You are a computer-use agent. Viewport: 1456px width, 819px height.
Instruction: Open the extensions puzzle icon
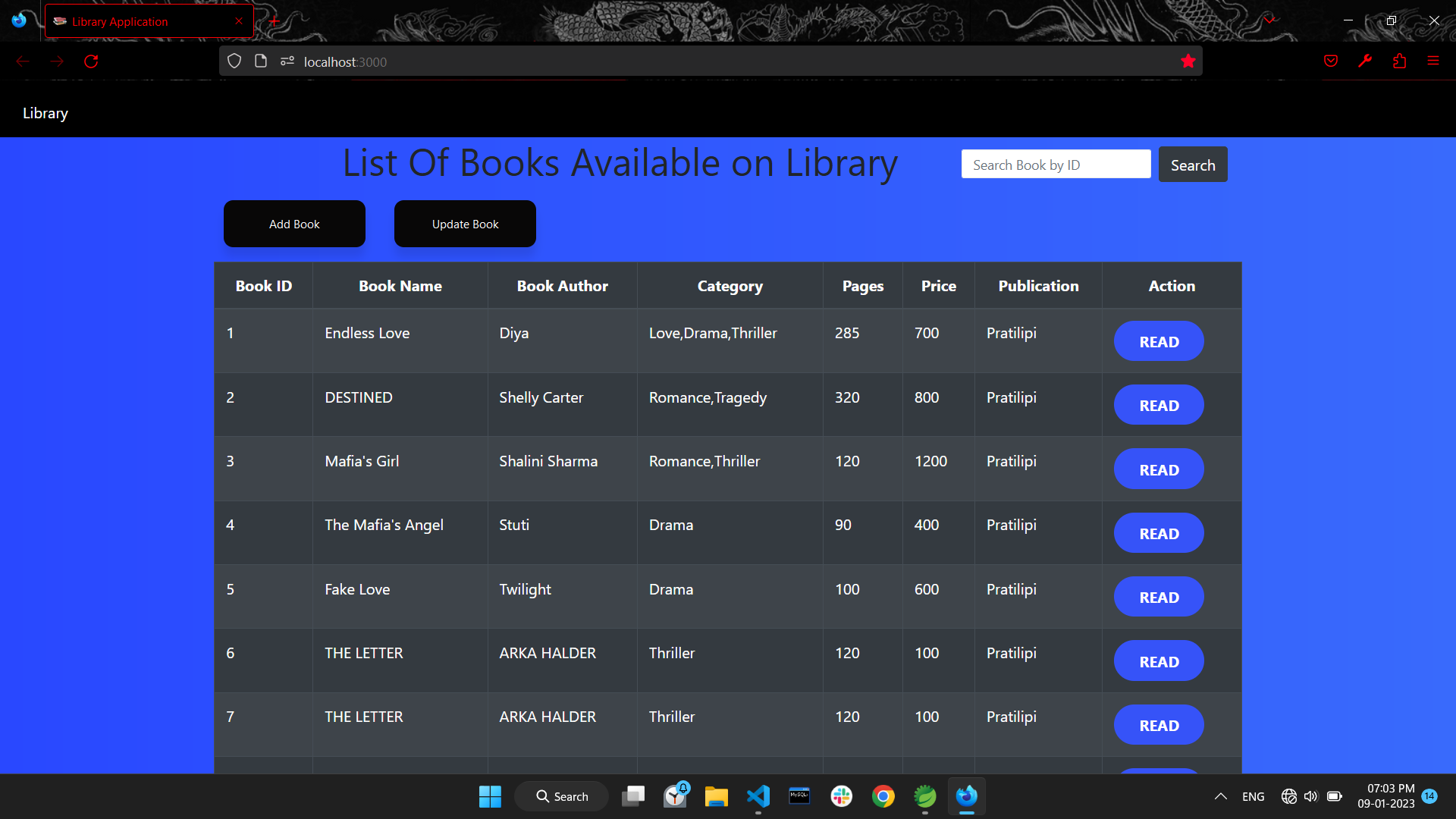[x=1399, y=61]
